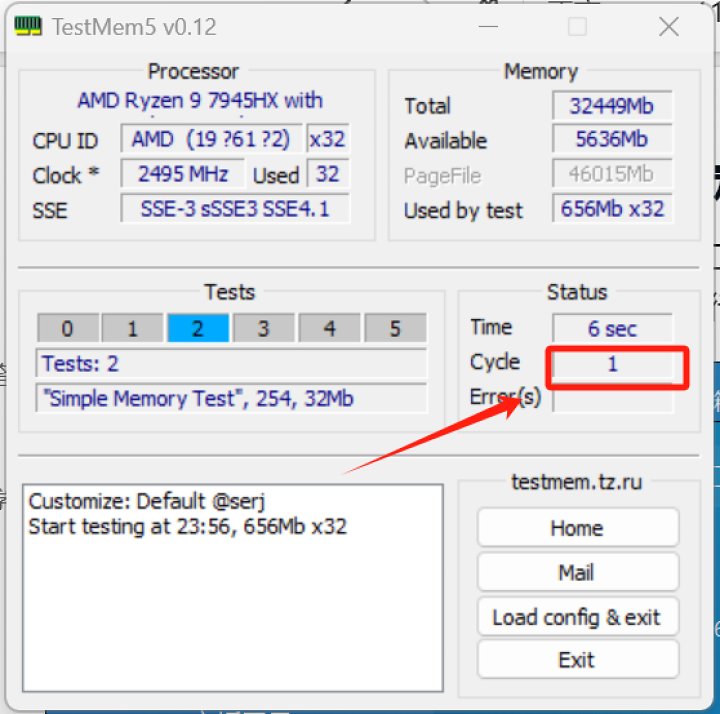The image size is (720, 714).
Task: Select test block 1
Action: coord(133,328)
